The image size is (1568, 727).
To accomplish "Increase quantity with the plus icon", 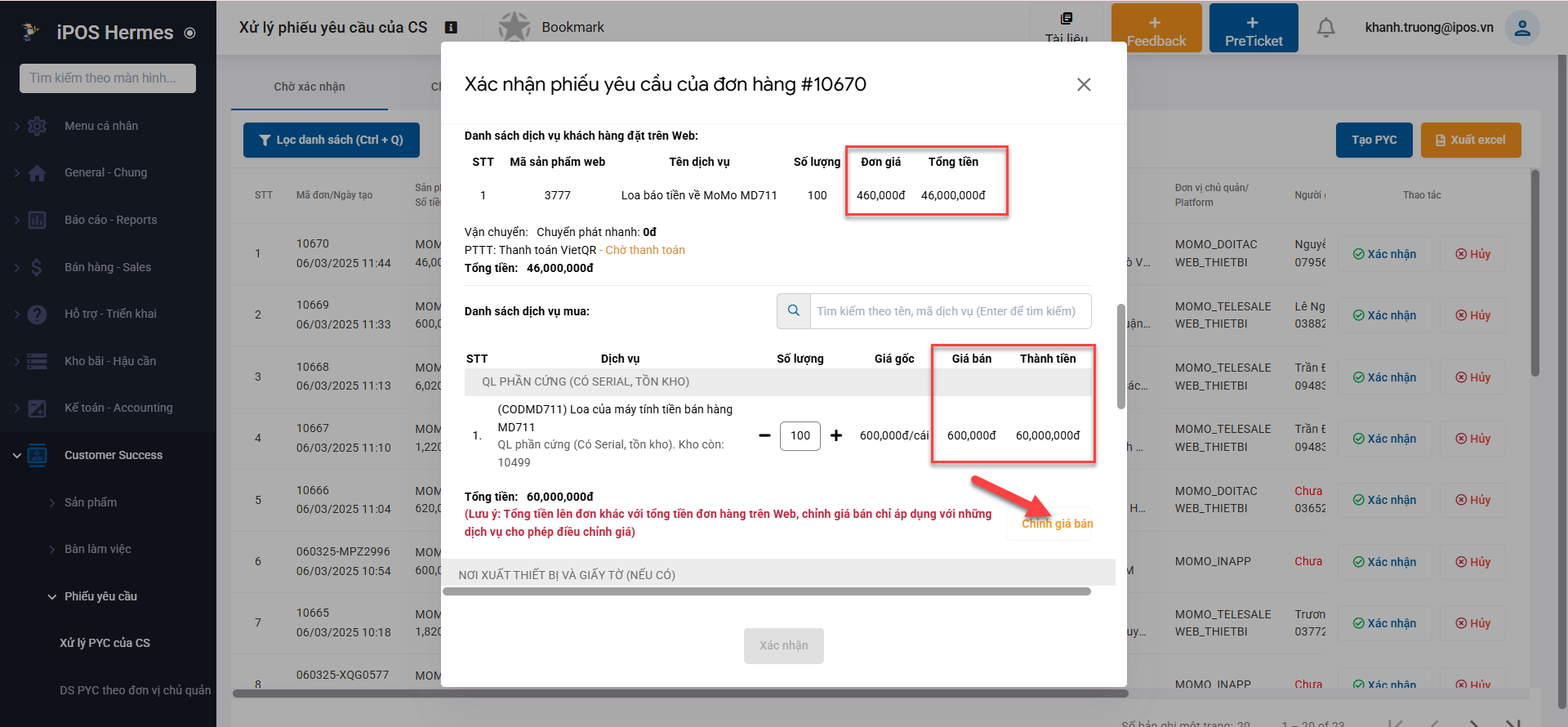I will click(836, 436).
